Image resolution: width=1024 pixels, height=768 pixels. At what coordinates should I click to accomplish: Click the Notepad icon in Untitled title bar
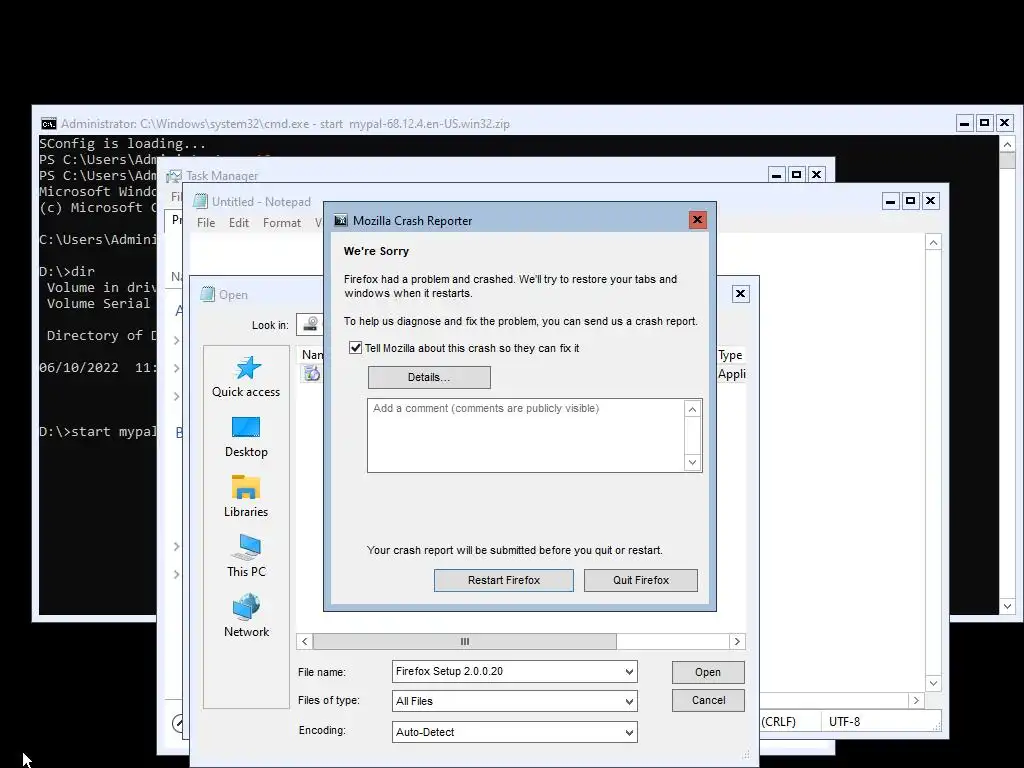[x=200, y=201]
